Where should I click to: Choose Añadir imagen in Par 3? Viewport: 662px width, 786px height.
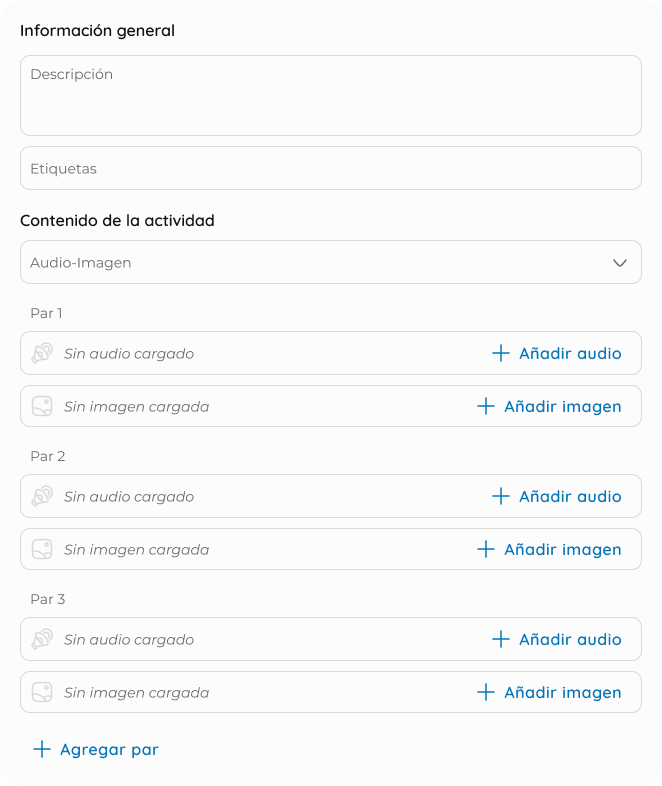549,692
